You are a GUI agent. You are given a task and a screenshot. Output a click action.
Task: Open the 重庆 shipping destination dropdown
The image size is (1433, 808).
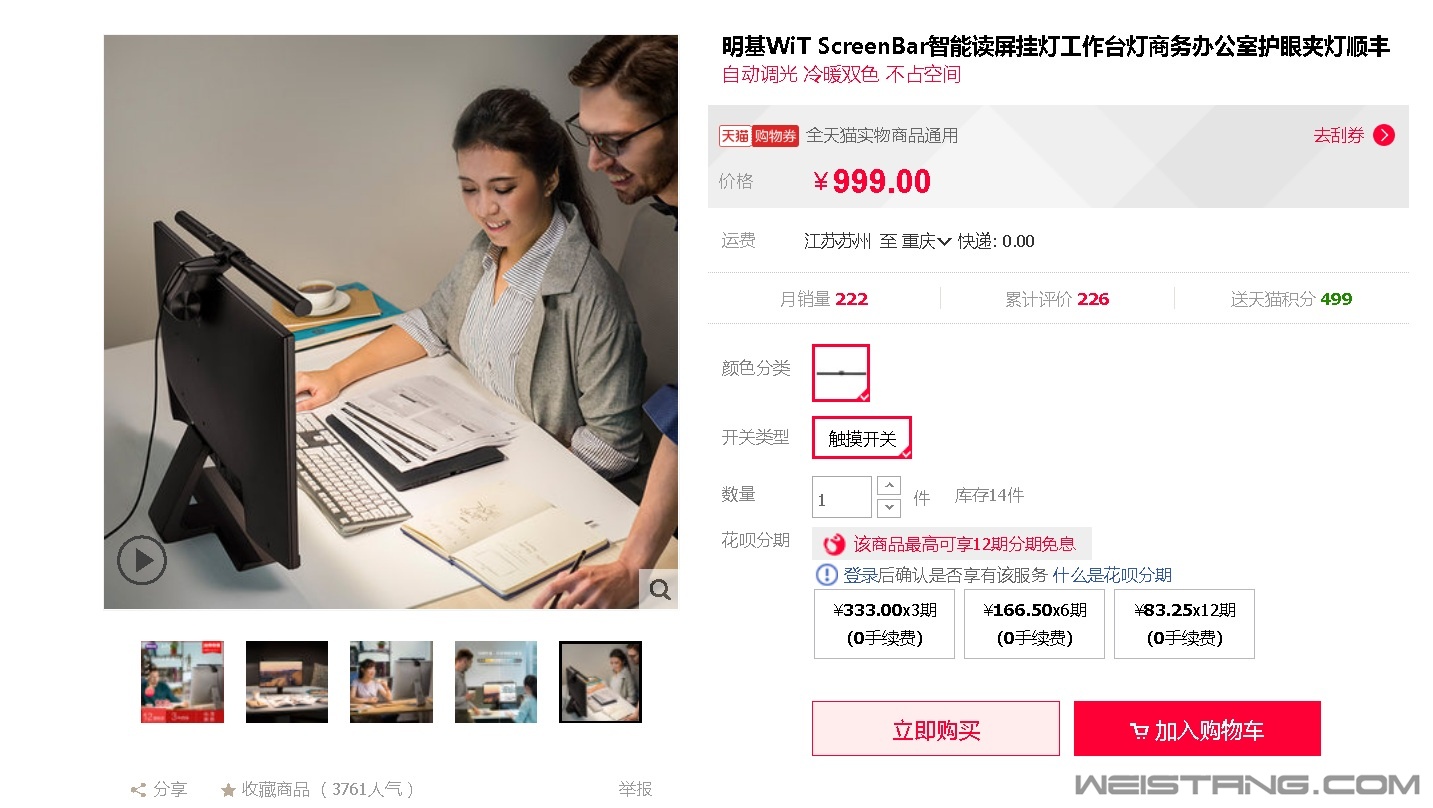(x=926, y=241)
